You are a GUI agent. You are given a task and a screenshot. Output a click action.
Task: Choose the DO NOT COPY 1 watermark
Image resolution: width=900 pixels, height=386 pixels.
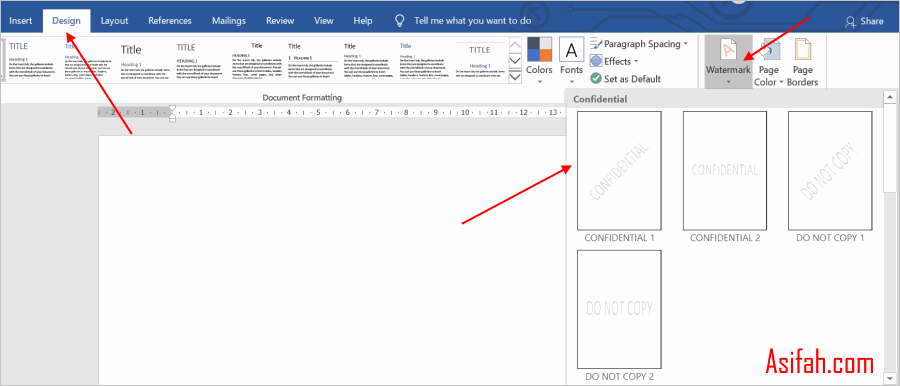coord(831,171)
